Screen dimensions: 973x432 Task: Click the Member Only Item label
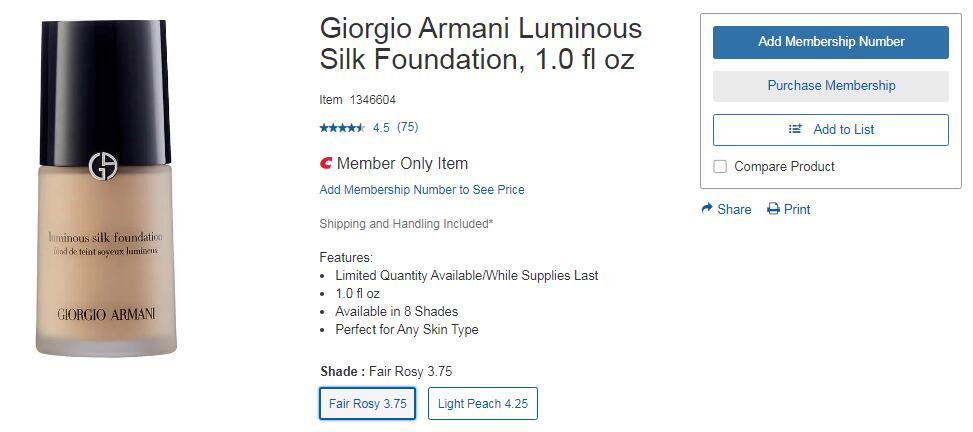coord(402,164)
